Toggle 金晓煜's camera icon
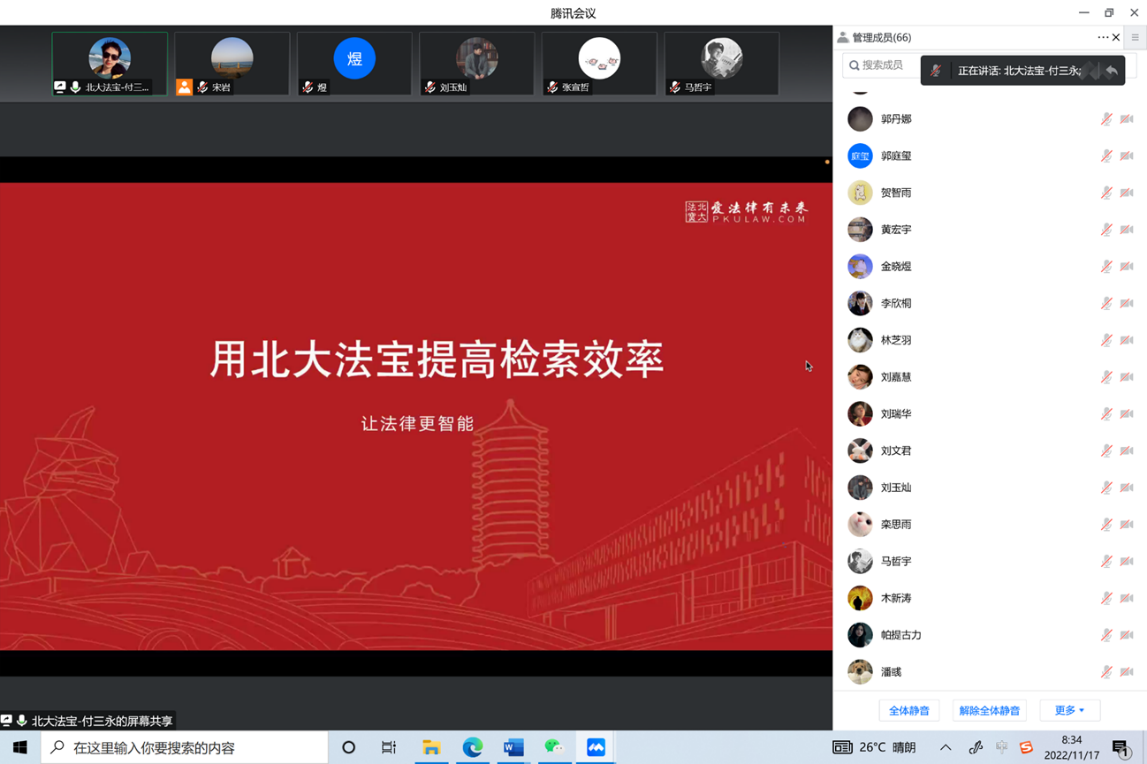This screenshot has width=1147, height=764. [1127, 266]
